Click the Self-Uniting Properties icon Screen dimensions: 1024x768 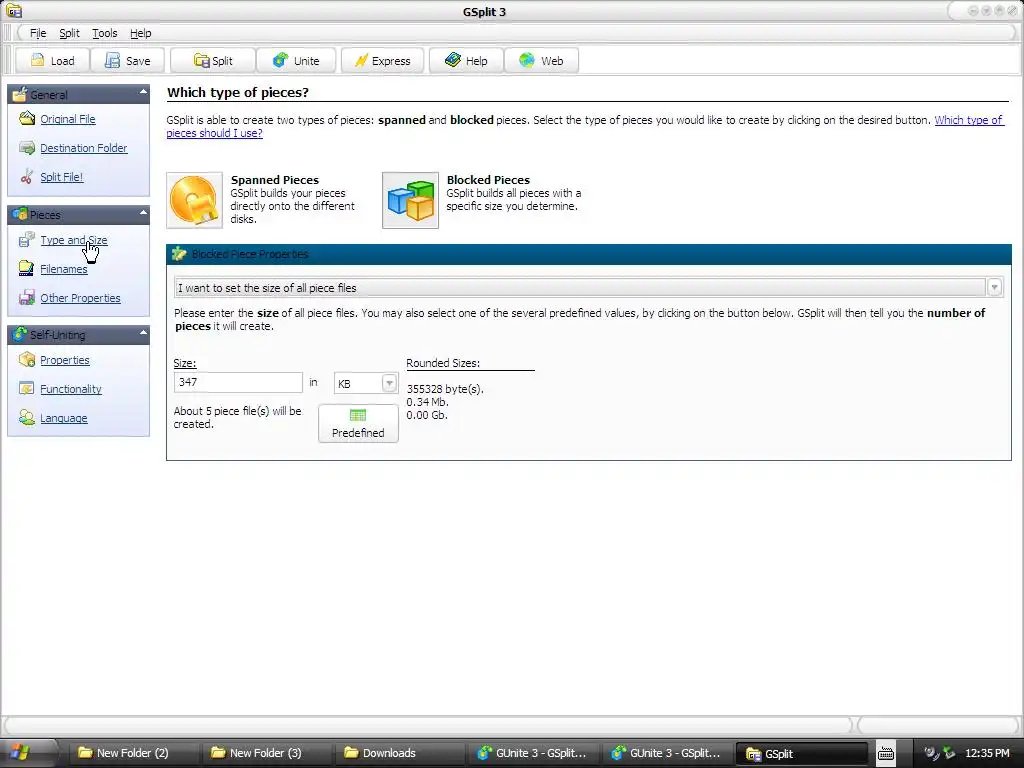tap(27, 359)
